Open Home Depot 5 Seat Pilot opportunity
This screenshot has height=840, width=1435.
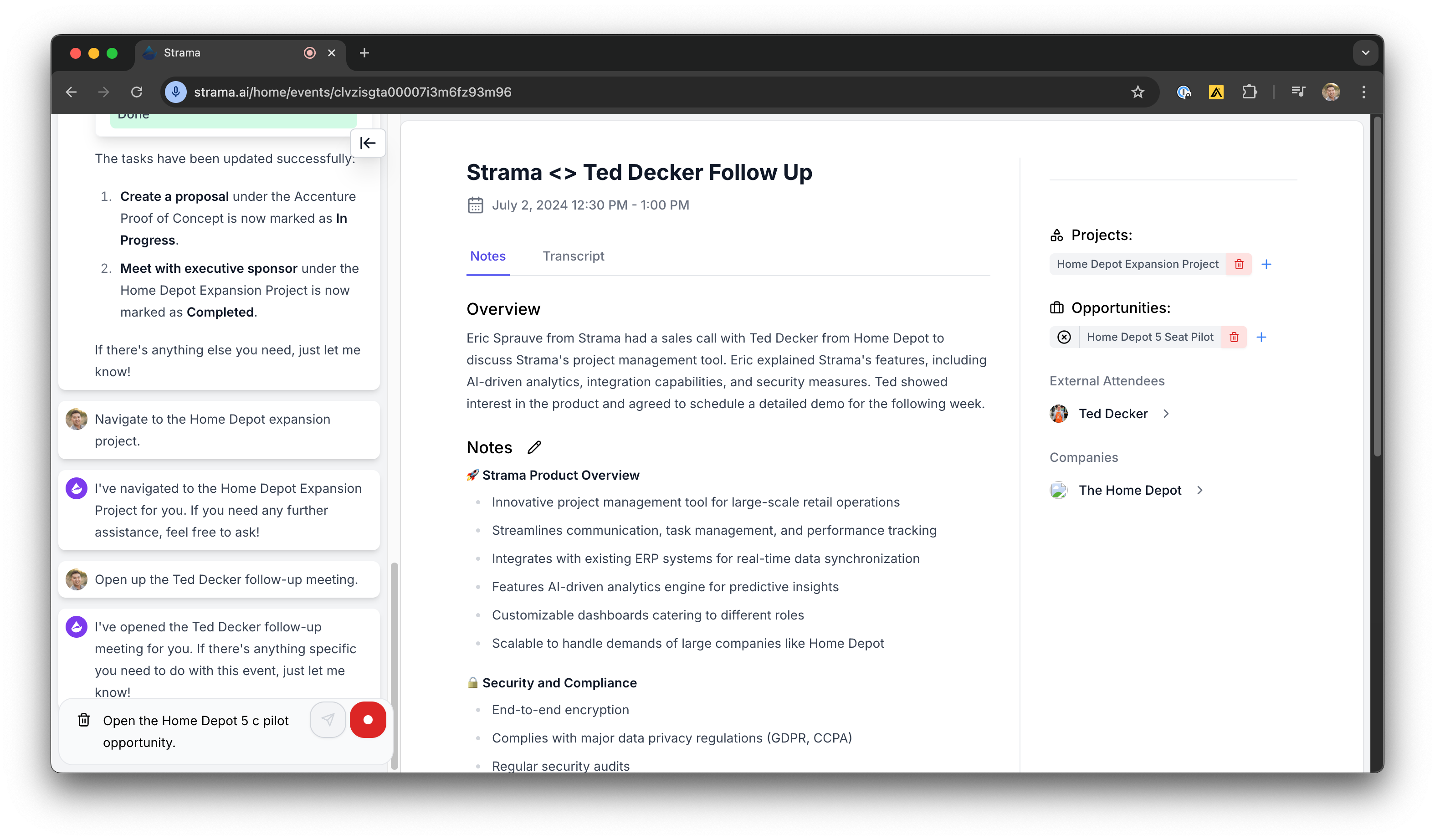pyautogui.click(x=1150, y=337)
